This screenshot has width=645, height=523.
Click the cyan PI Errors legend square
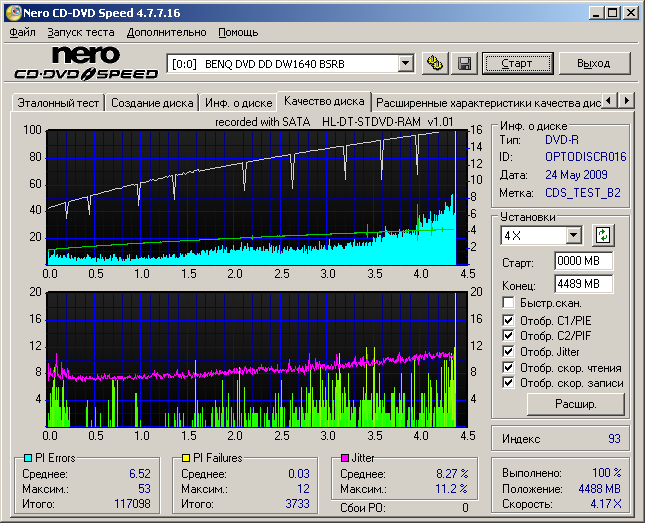coord(27,458)
